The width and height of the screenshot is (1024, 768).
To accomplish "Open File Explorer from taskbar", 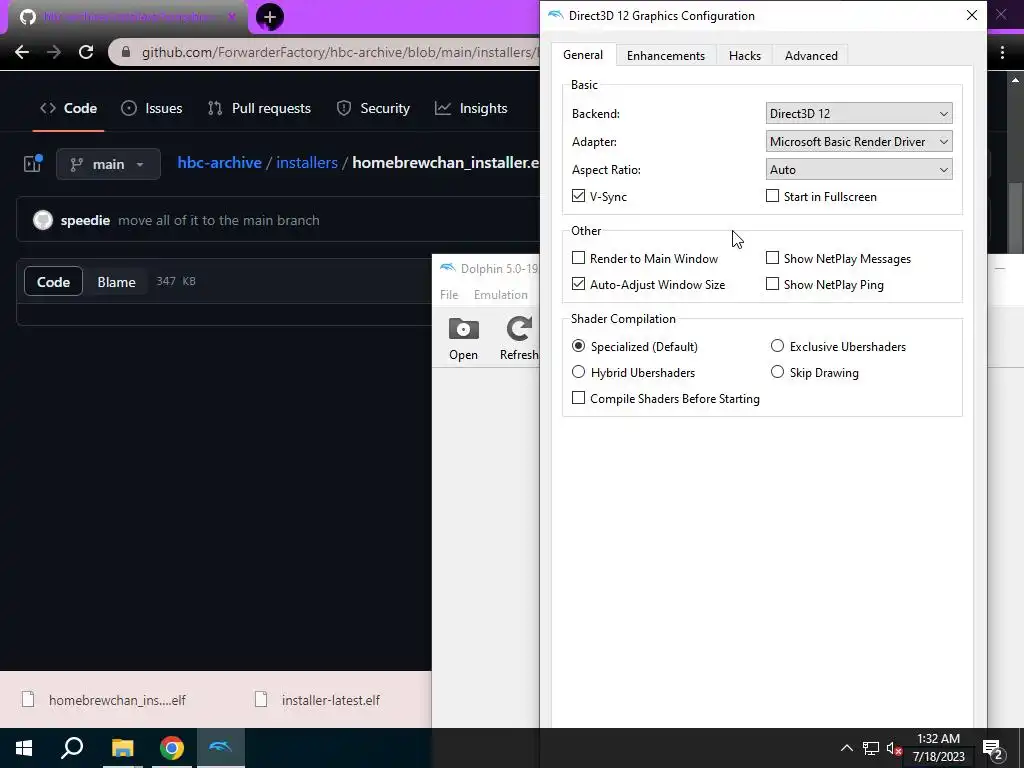I will 122,748.
